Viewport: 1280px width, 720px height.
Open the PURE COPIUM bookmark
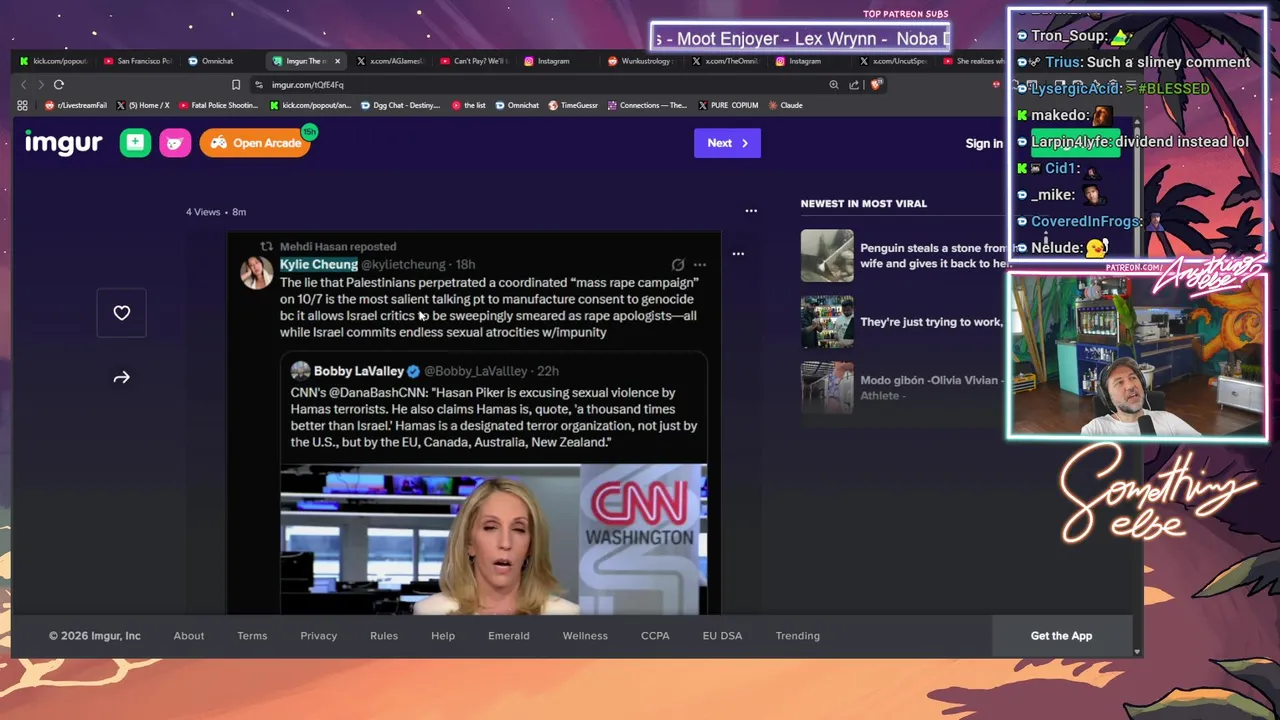point(728,105)
